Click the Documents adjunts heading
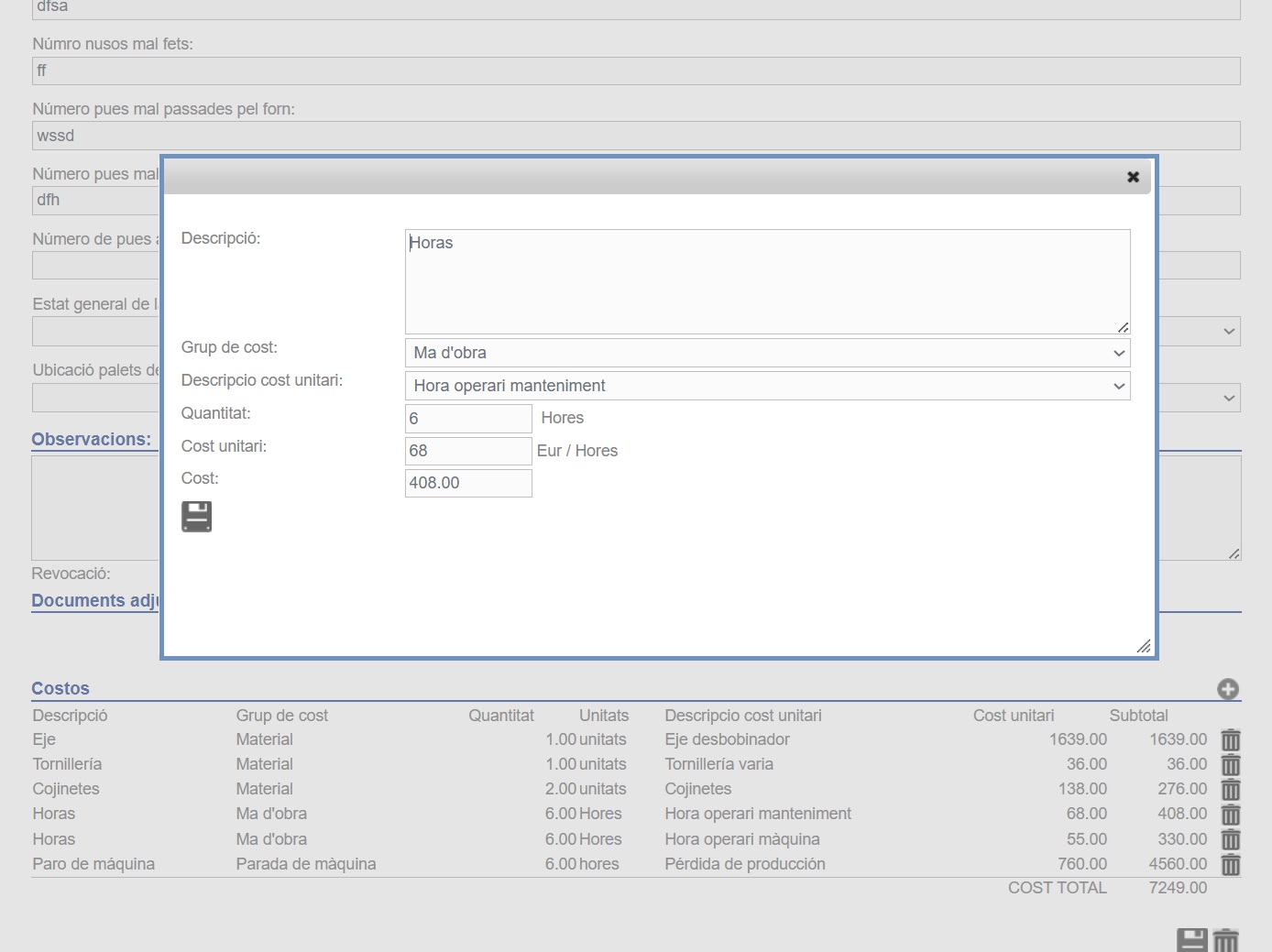This screenshot has width=1272, height=952. click(x=95, y=600)
